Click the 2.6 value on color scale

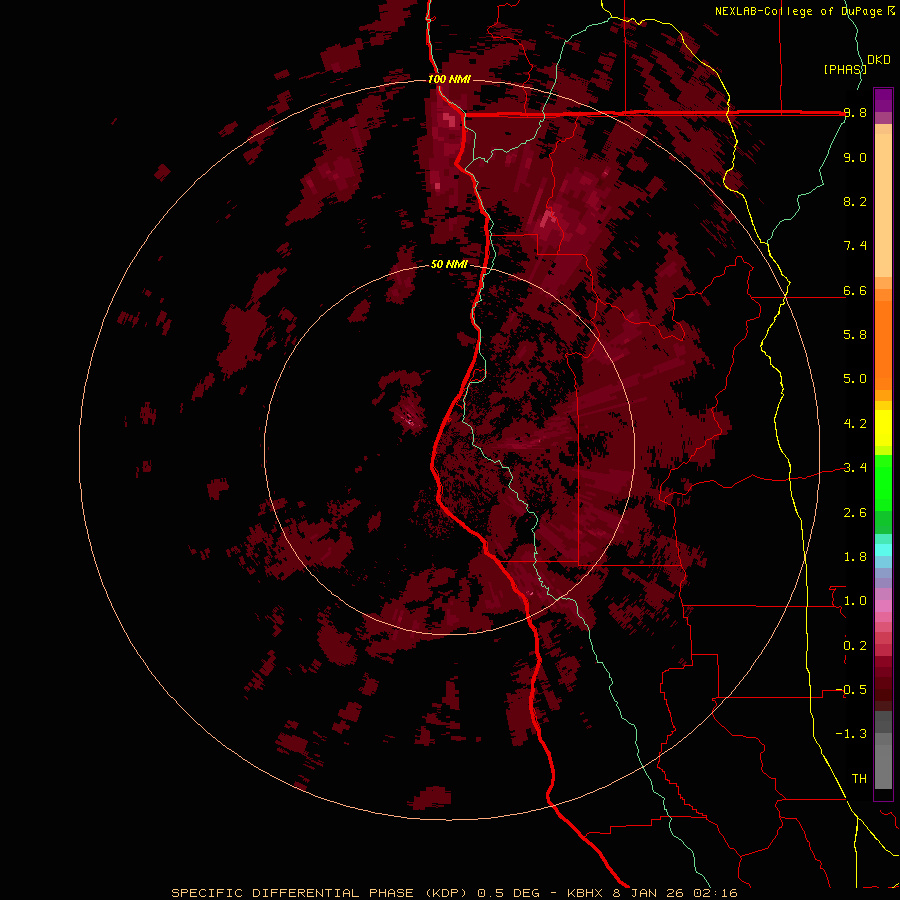(x=855, y=513)
